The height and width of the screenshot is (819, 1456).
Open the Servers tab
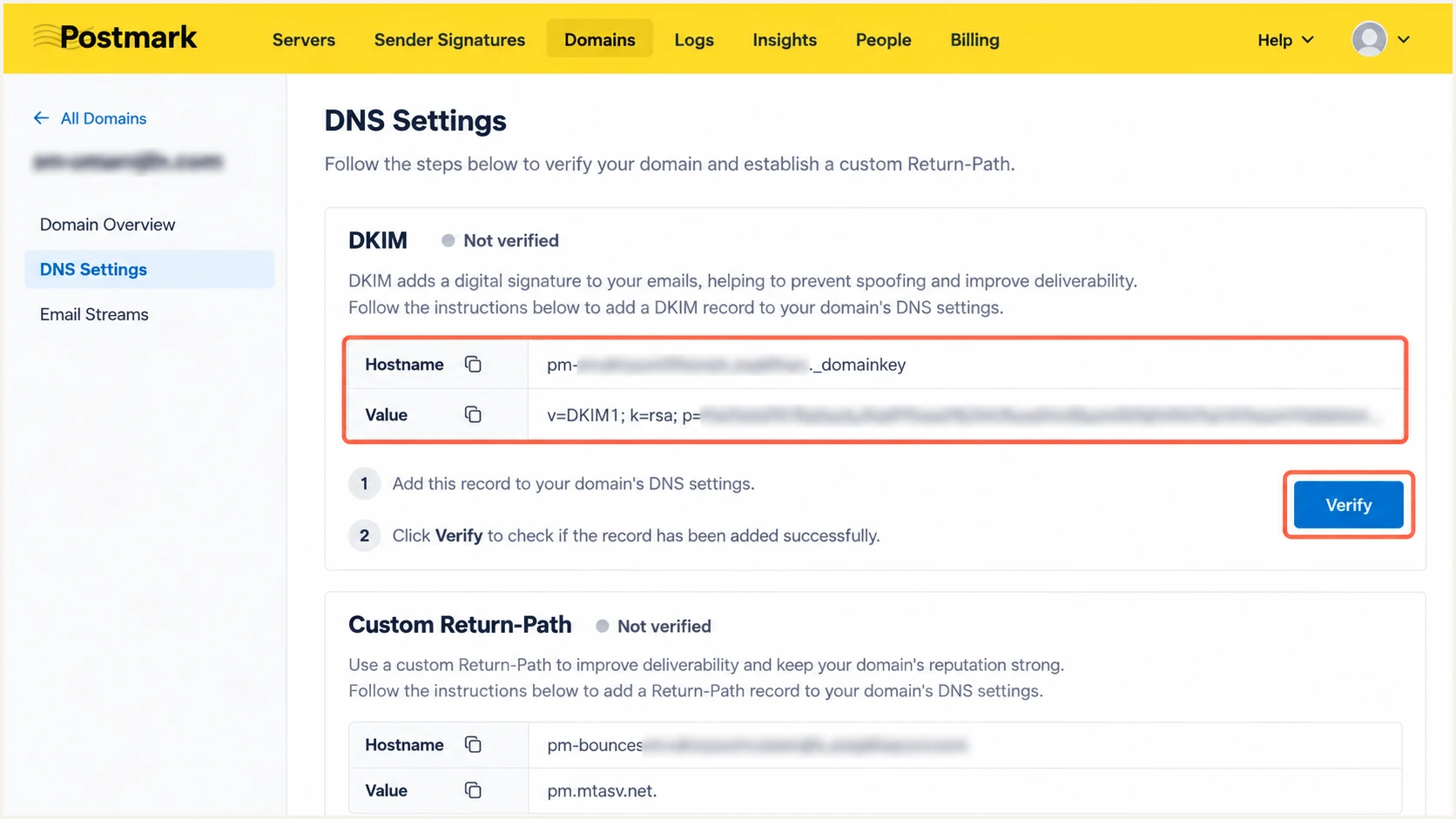pos(303,40)
